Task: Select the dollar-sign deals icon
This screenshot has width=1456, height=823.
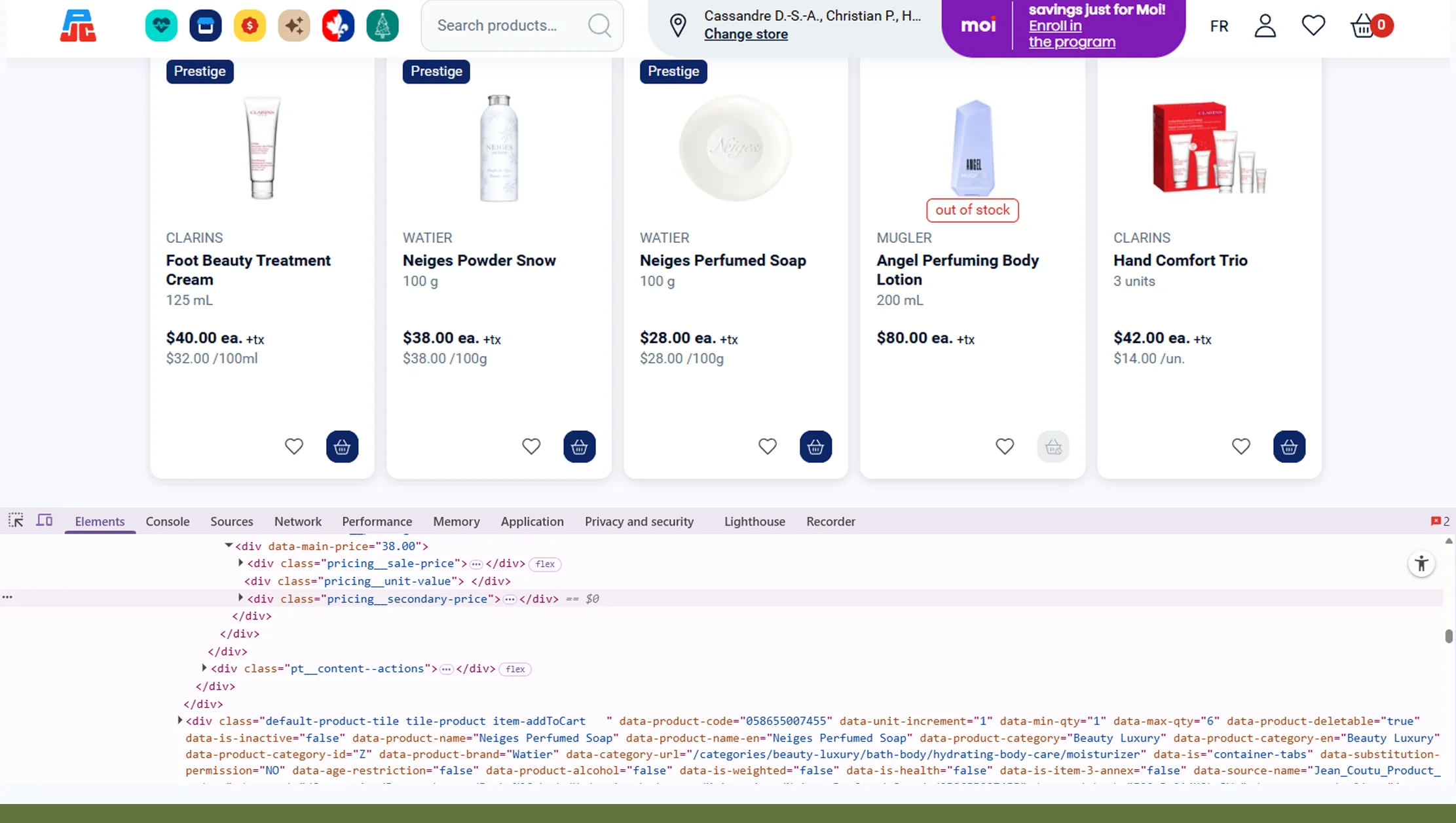Action: click(x=250, y=25)
